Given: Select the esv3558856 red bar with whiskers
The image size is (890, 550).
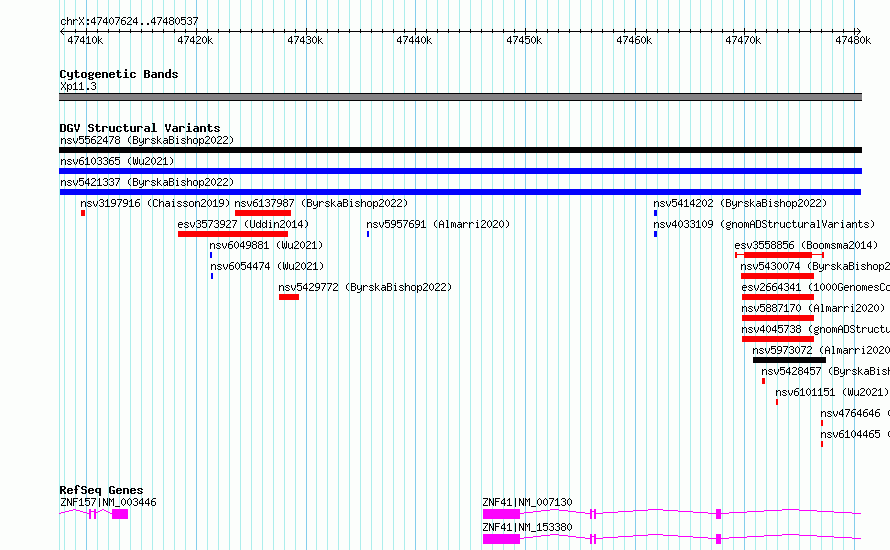Looking at the screenshot, I should tap(779, 255).
